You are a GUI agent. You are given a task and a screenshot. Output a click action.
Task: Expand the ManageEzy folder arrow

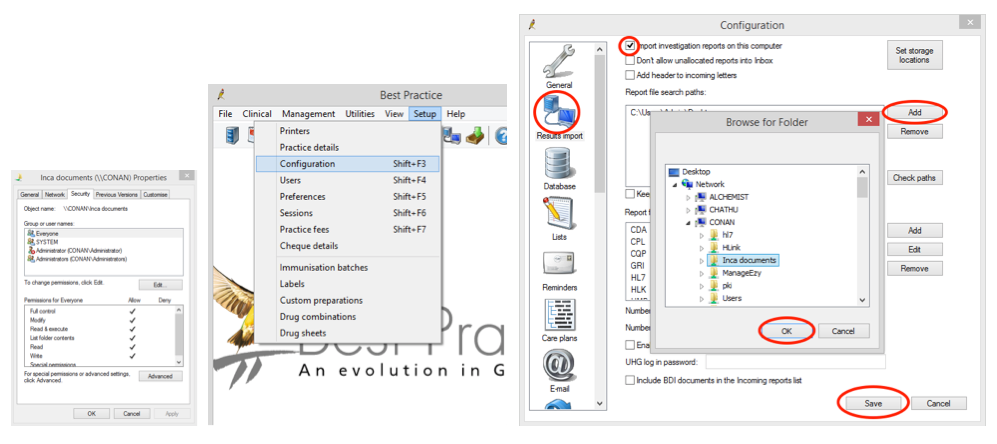(x=701, y=274)
